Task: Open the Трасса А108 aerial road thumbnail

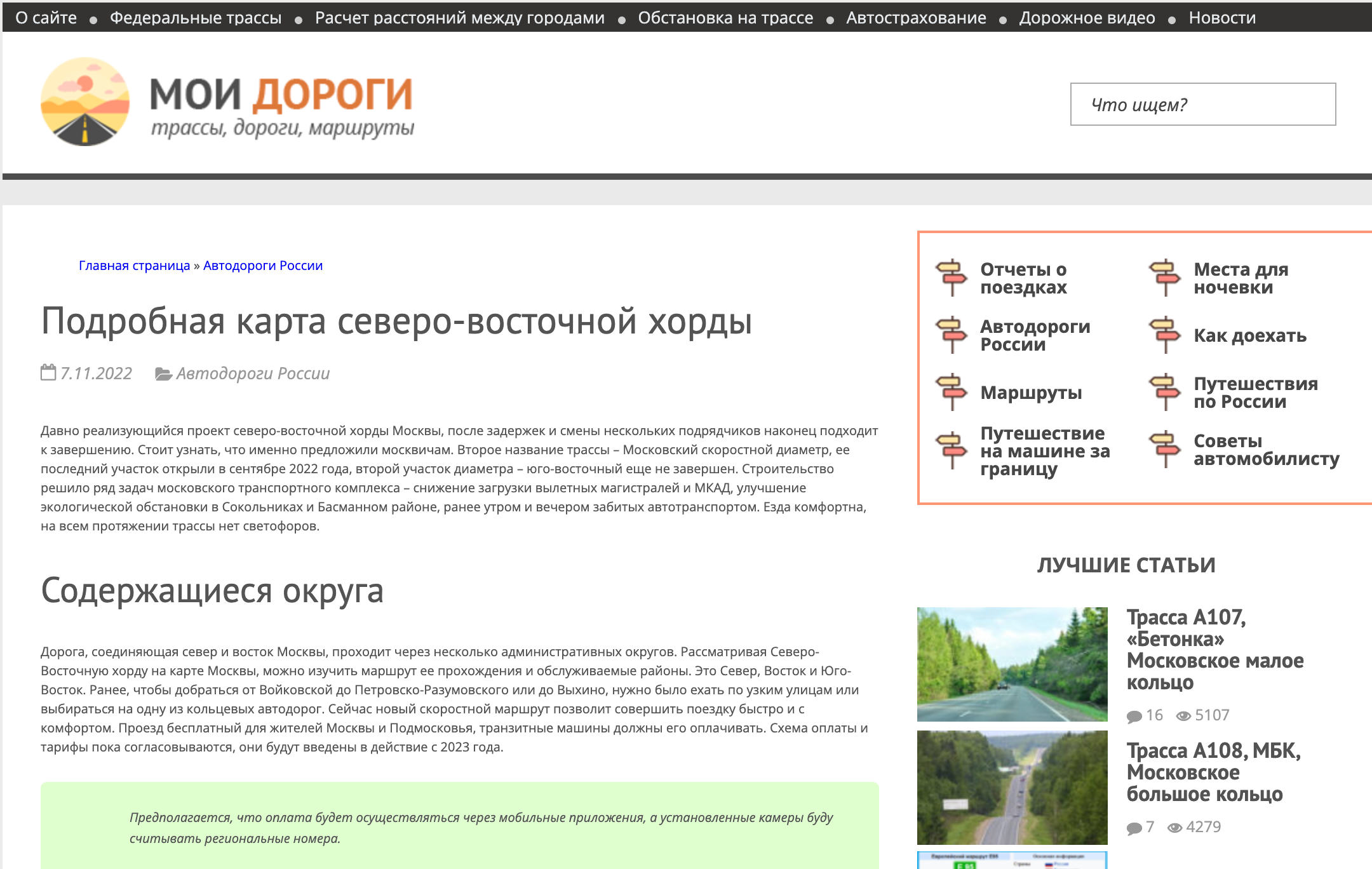Action: click(x=1012, y=788)
